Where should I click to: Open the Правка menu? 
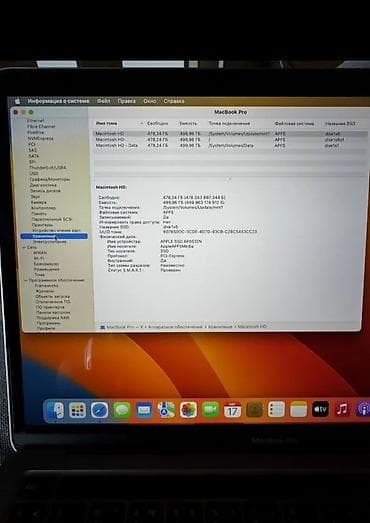(x=126, y=101)
